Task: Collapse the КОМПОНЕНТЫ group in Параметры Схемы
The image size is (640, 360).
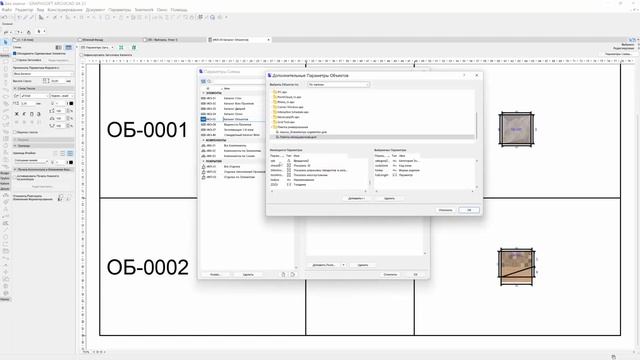Action: pos(203,140)
